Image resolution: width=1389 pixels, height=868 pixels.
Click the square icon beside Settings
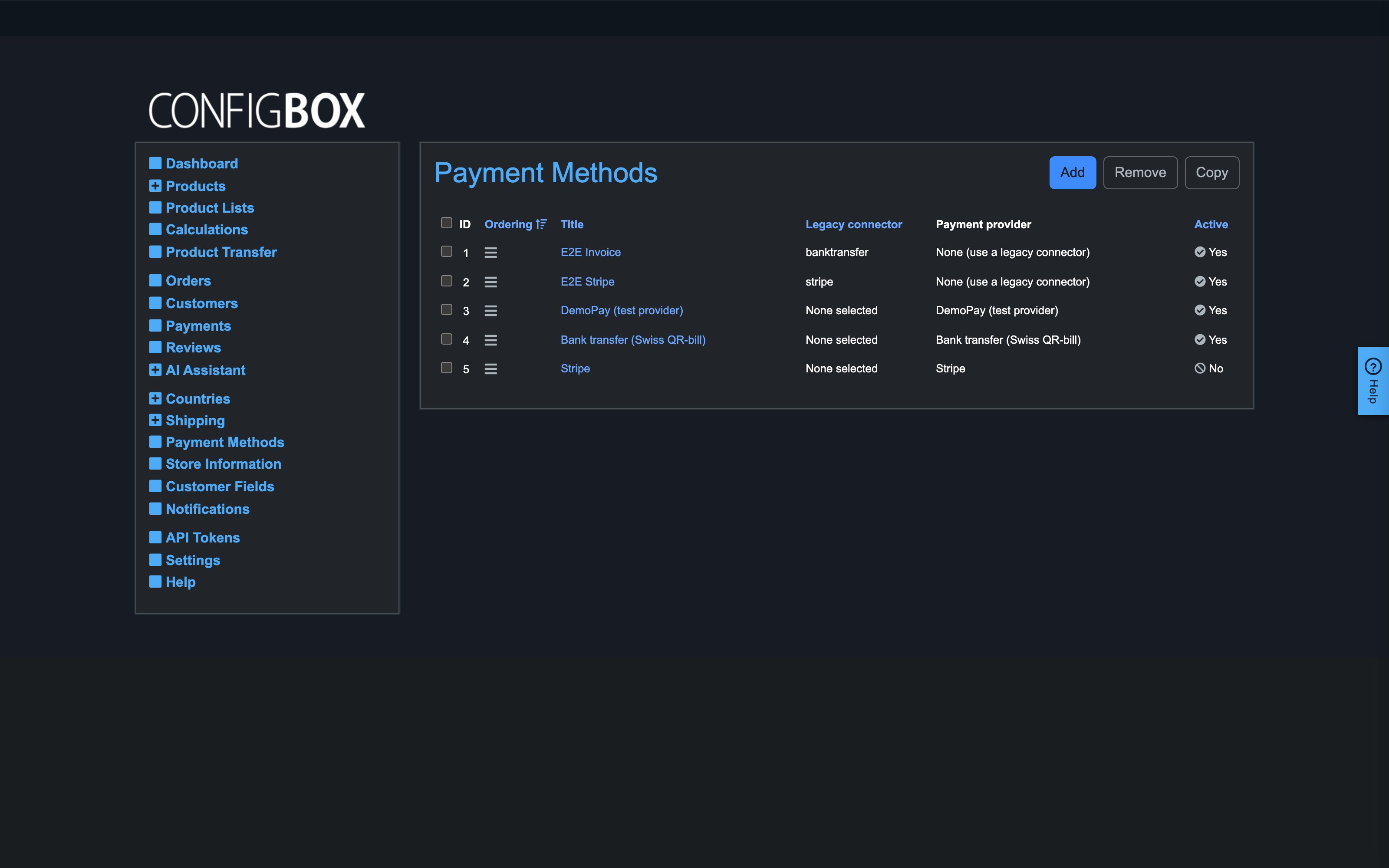click(x=155, y=560)
